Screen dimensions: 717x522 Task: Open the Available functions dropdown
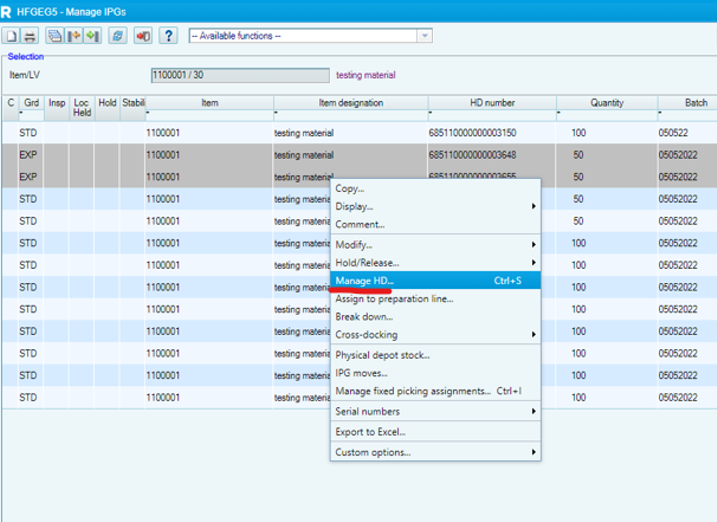425,36
